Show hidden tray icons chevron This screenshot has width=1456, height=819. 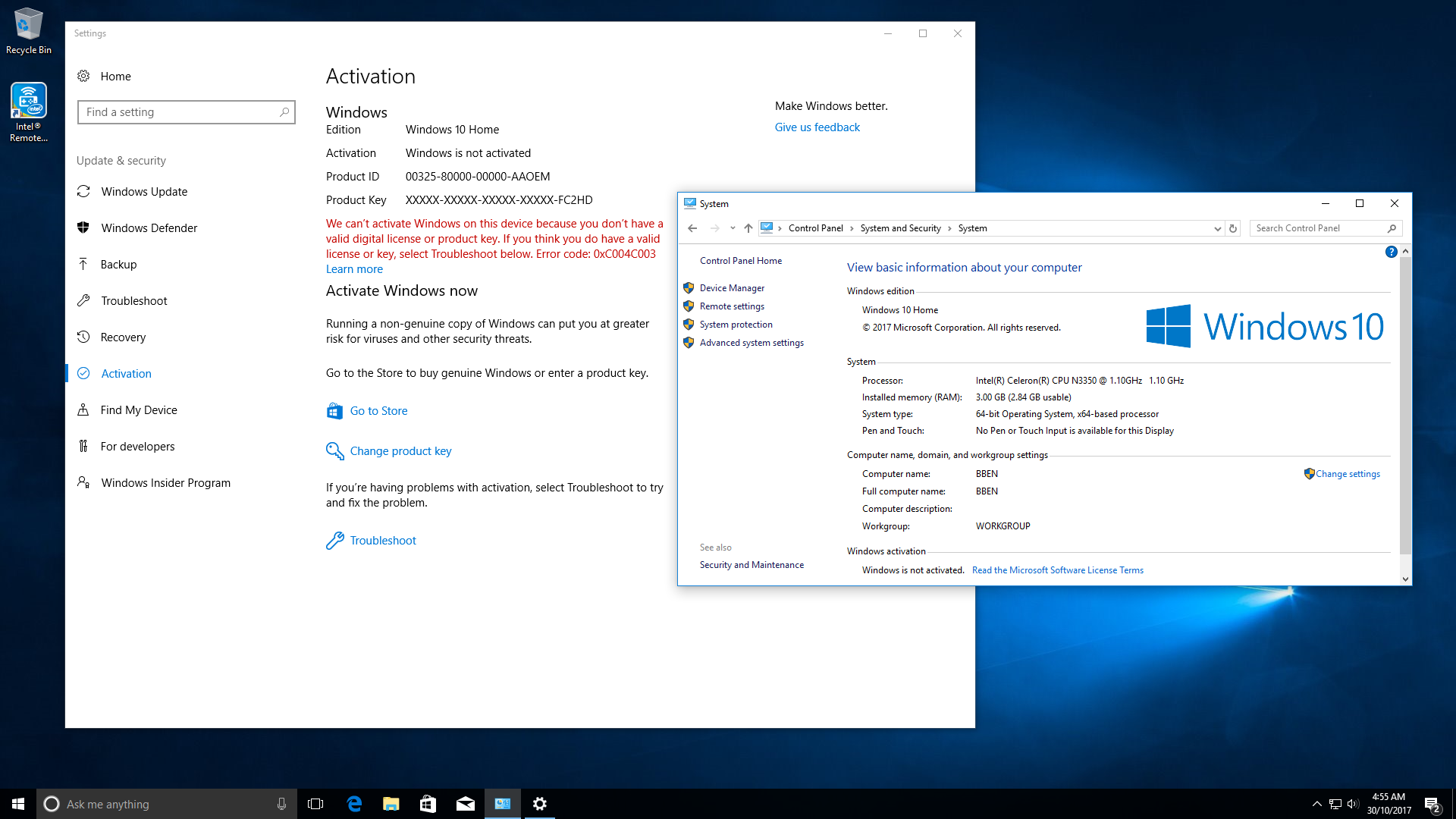click(1316, 804)
